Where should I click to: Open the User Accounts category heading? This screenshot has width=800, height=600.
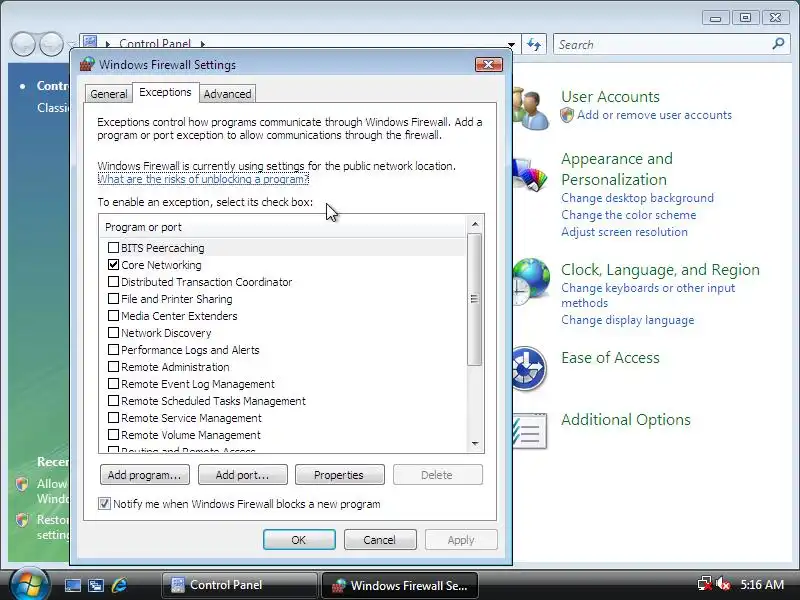click(x=610, y=96)
